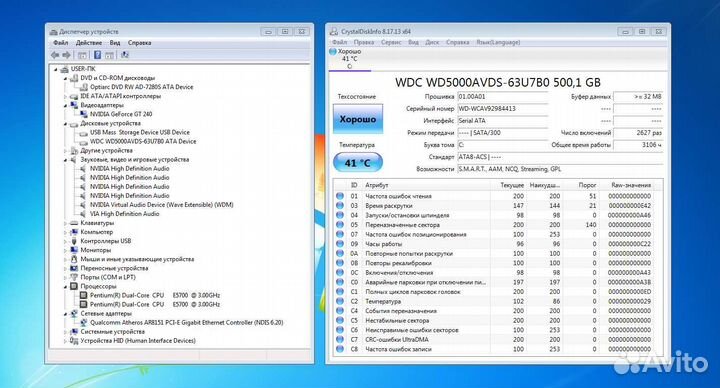Collapse the Дисковые устройства node arrow
This screenshot has width=720, height=388.
65,124
